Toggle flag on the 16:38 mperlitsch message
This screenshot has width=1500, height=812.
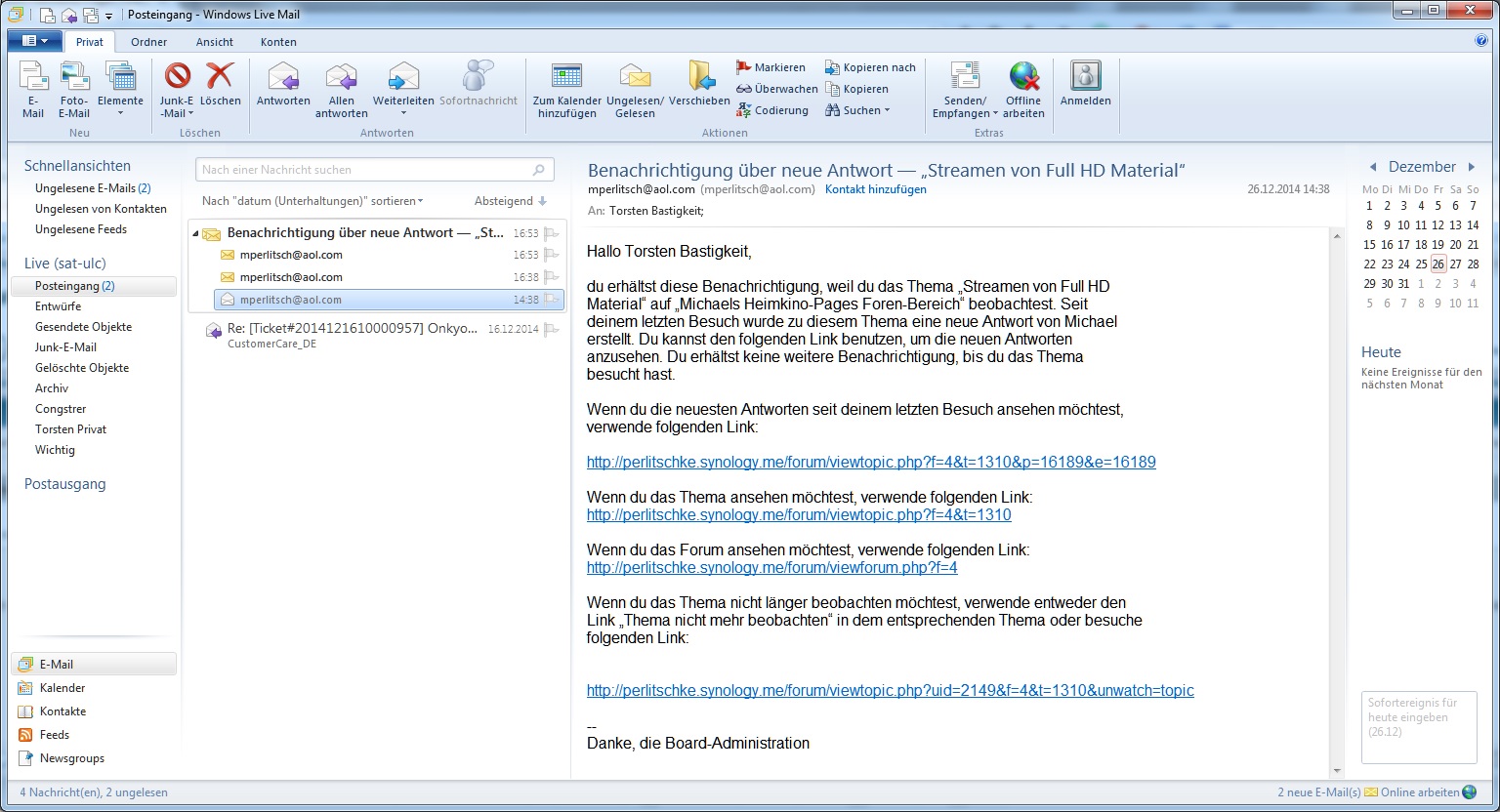pos(552,277)
